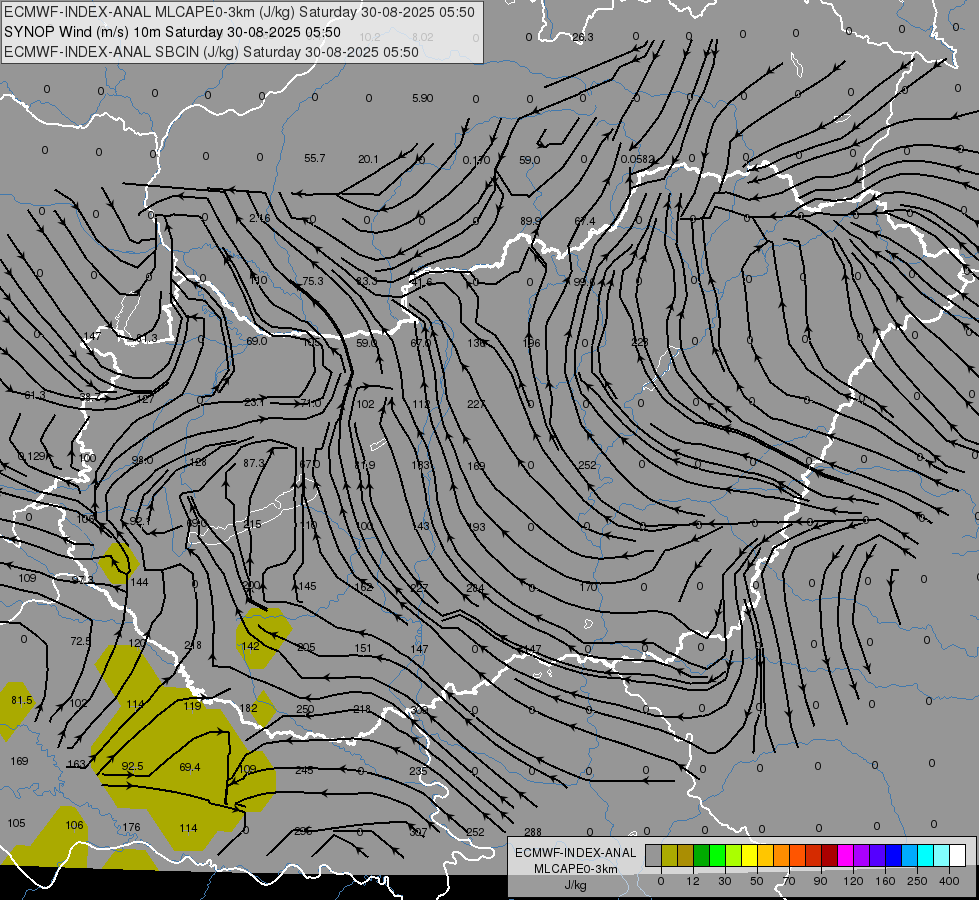
Task: Select the map value 55.7
Action: click(315, 158)
